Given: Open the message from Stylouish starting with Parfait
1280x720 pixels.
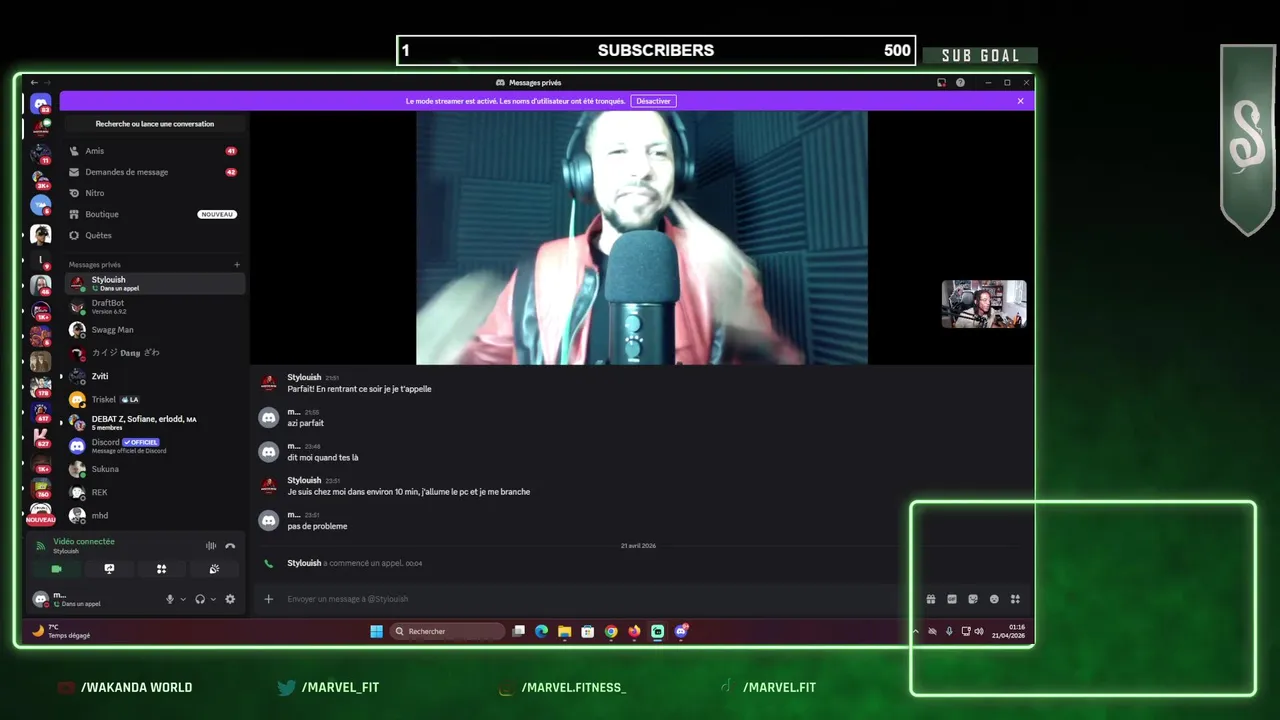Looking at the screenshot, I should point(359,389).
